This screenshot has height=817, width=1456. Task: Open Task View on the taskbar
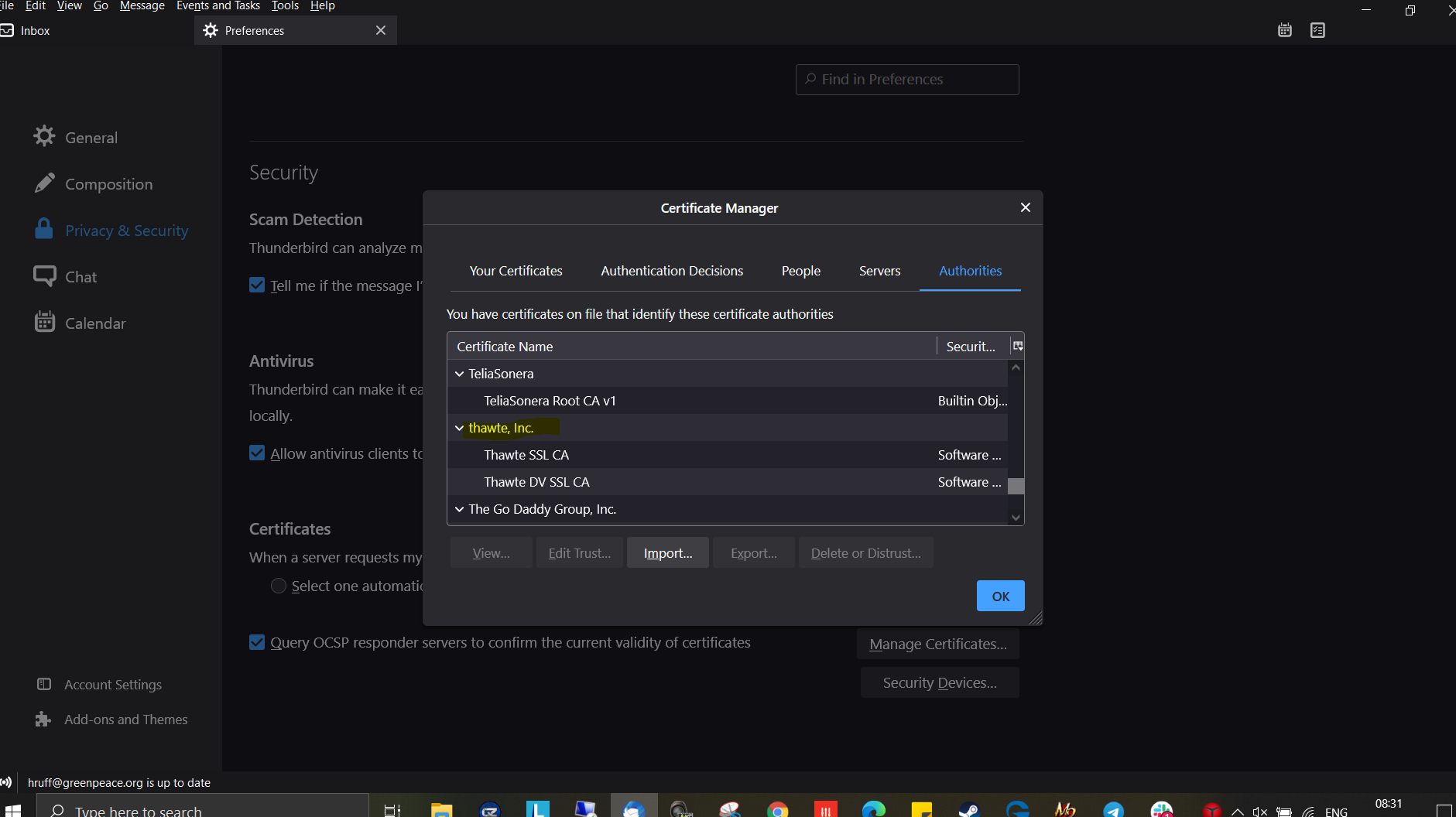[x=392, y=810]
